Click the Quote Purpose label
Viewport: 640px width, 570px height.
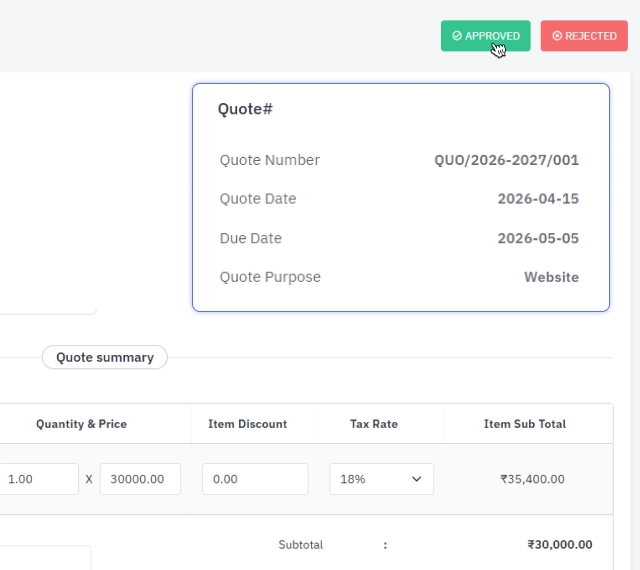click(x=270, y=277)
